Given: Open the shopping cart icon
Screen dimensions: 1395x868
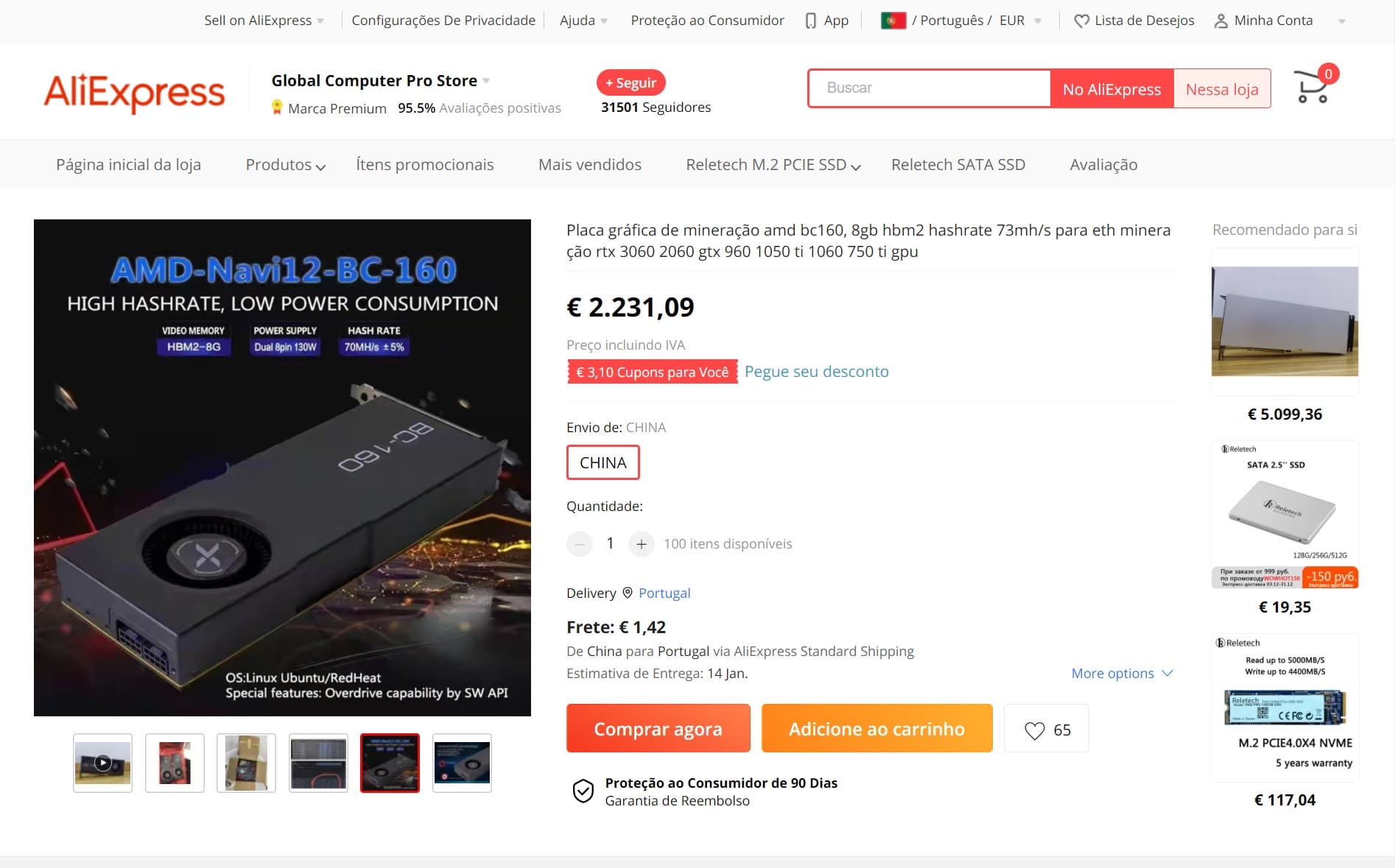Looking at the screenshot, I should coord(1312,88).
